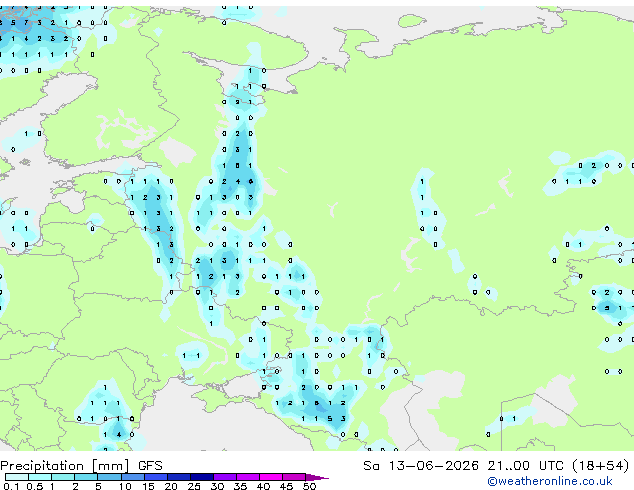This screenshot has height=490, width=634.
Task: Select the 25–30 mm legend color swatch
Action: [x=202, y=477]
